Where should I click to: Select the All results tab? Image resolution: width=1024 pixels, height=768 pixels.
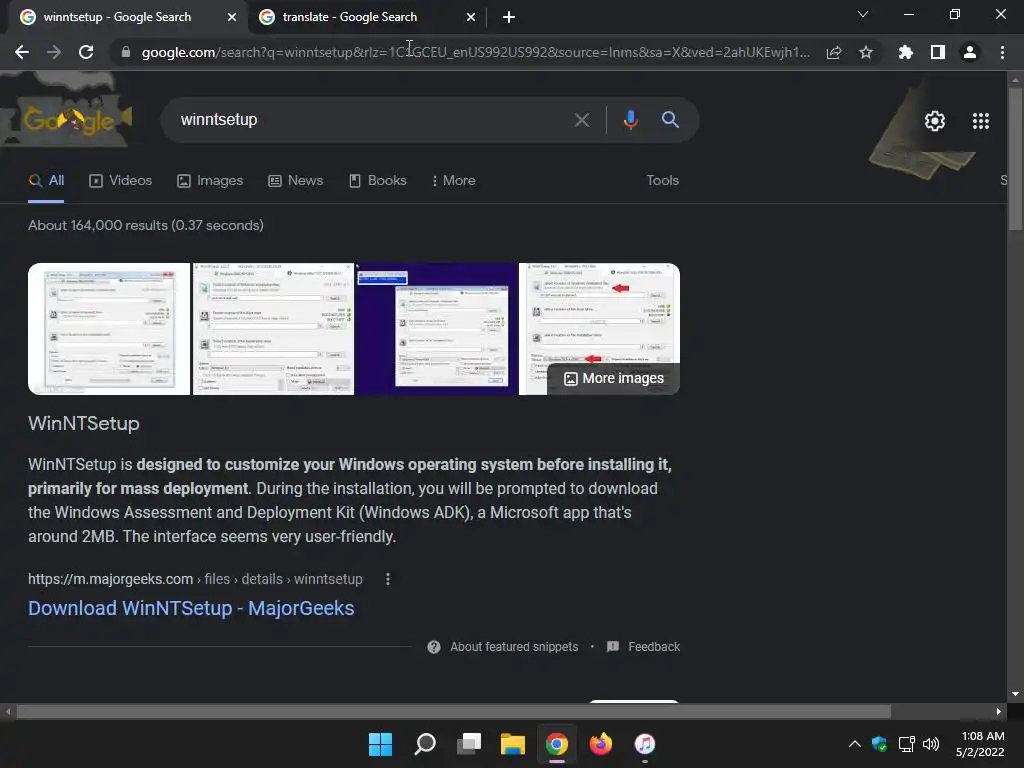tap(46, 181)
